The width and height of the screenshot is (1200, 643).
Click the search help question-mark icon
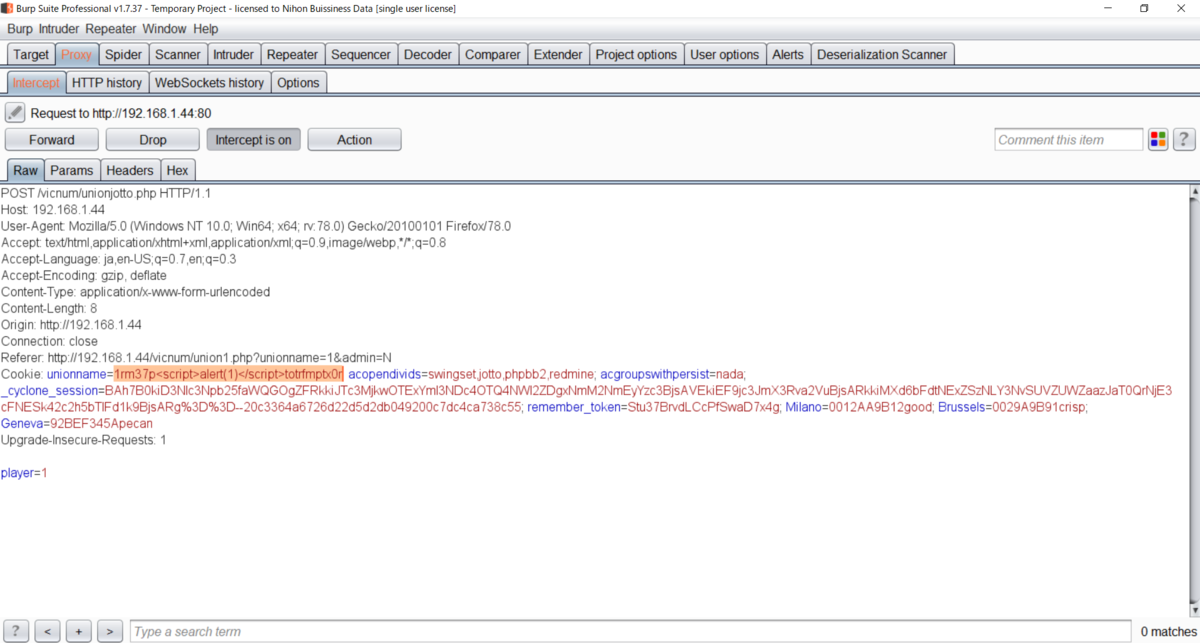pos(16,631)
